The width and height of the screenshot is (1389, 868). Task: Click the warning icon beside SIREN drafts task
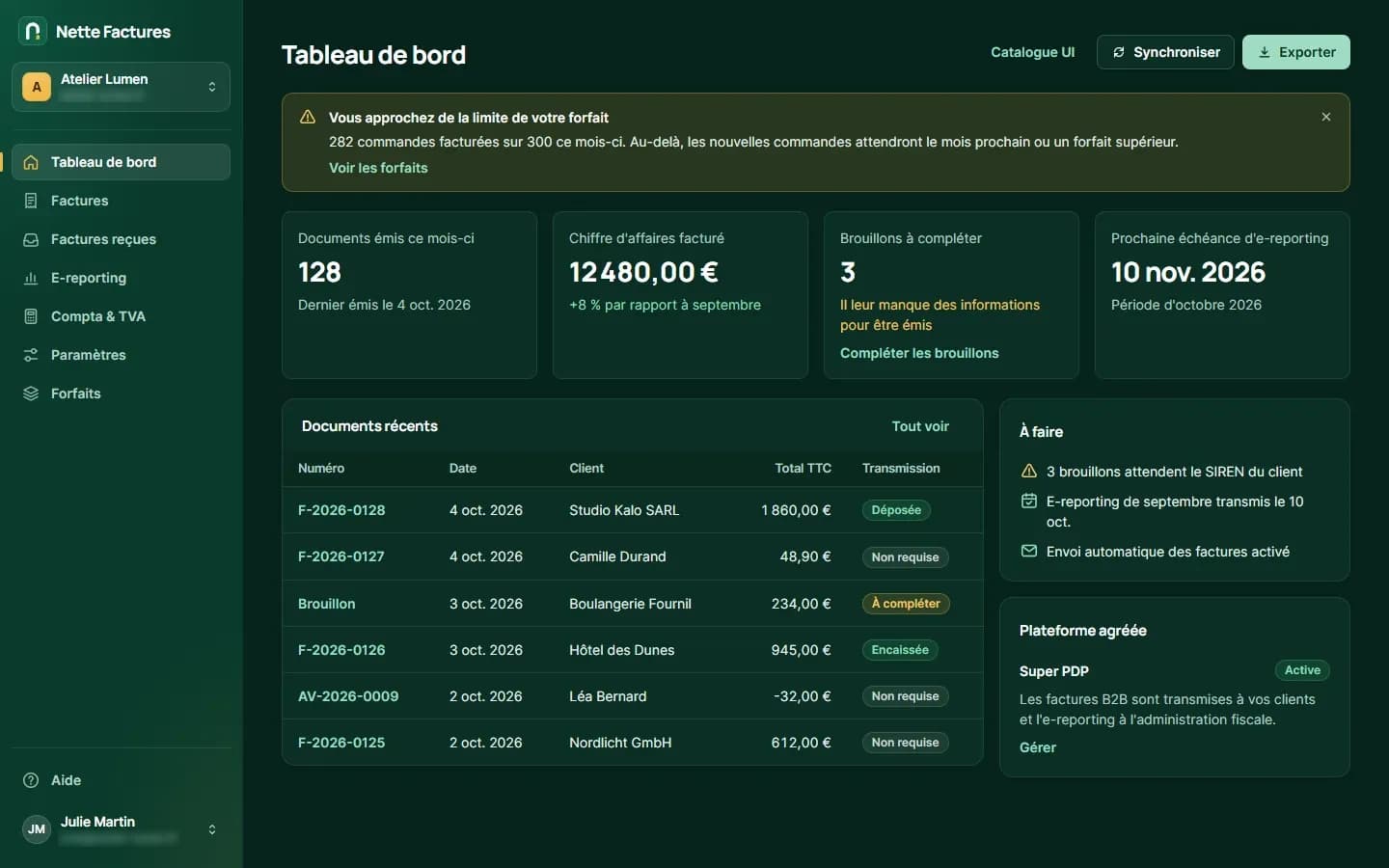tap(1029, 472)
